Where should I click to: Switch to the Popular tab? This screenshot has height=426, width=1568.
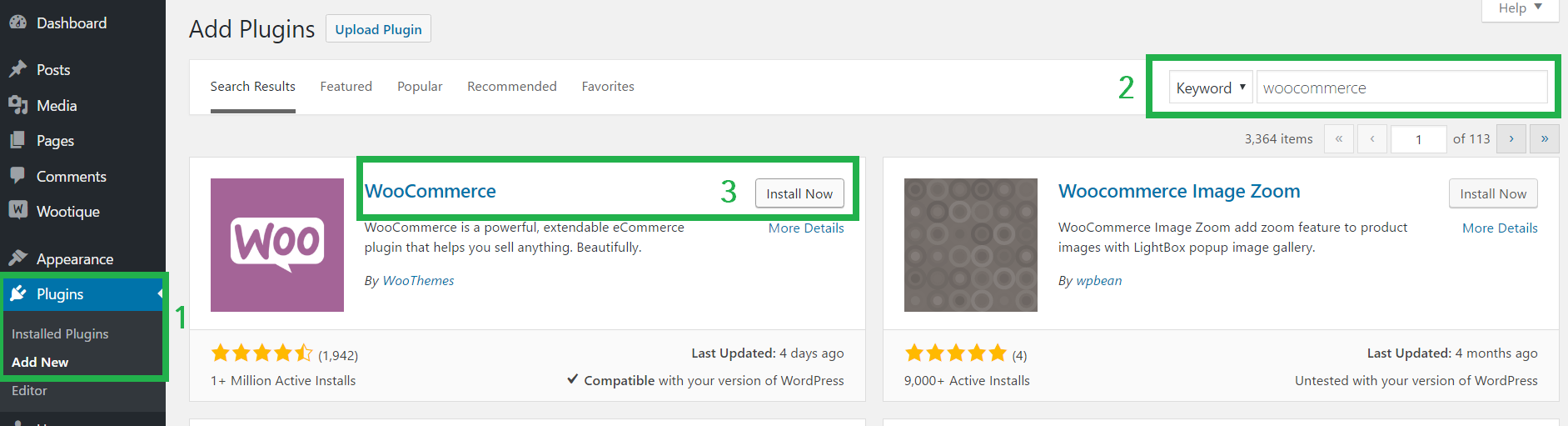420,87
